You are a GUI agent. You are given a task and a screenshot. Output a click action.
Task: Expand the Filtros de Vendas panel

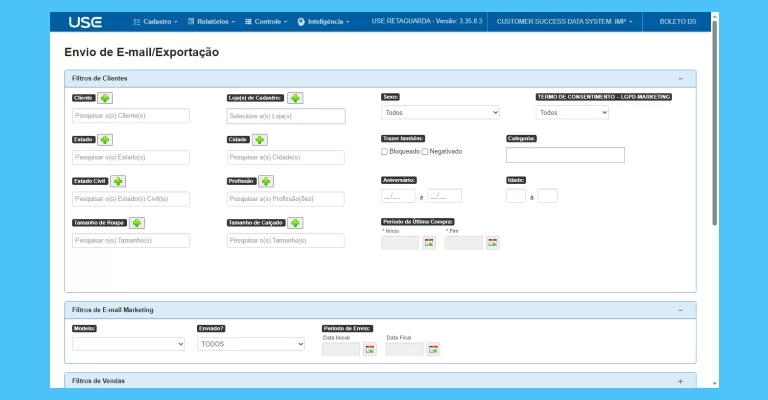coord(680,381)
